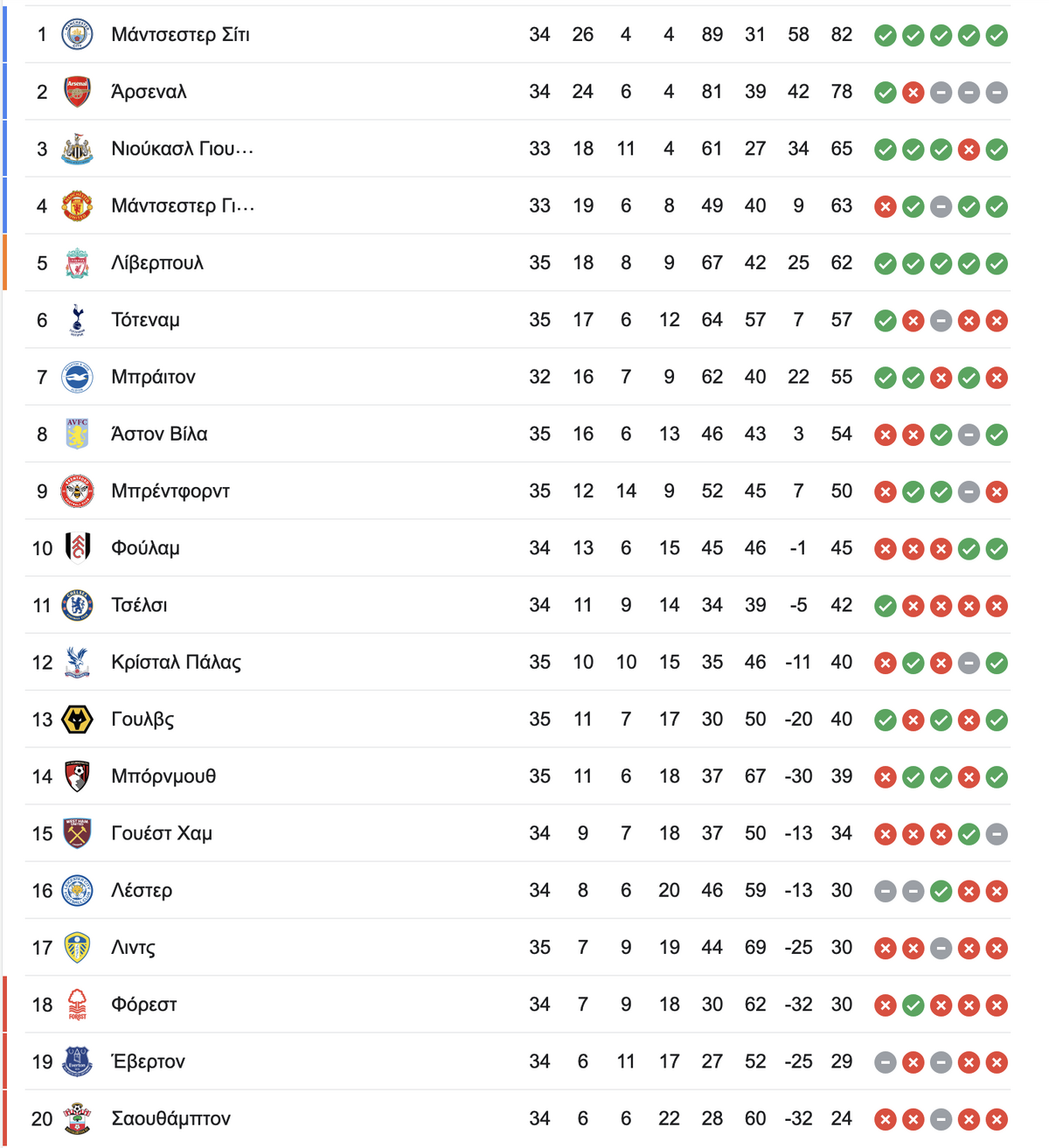The width and height of the screenshot is (1049, 1148).
Task: Select the Φούλαμ row name
Action: coord(145,548)
